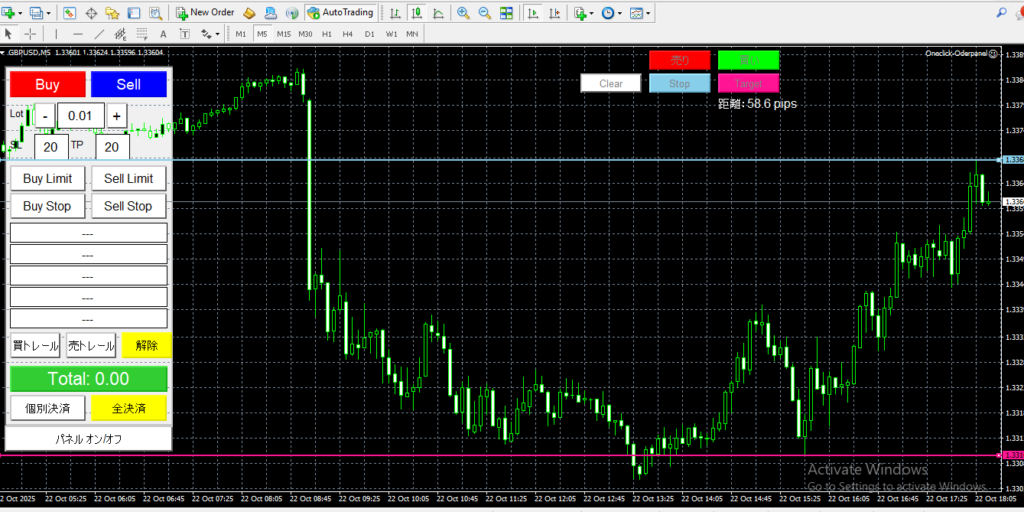
Task: Zoom out on the chart
Action: (484, 13)
